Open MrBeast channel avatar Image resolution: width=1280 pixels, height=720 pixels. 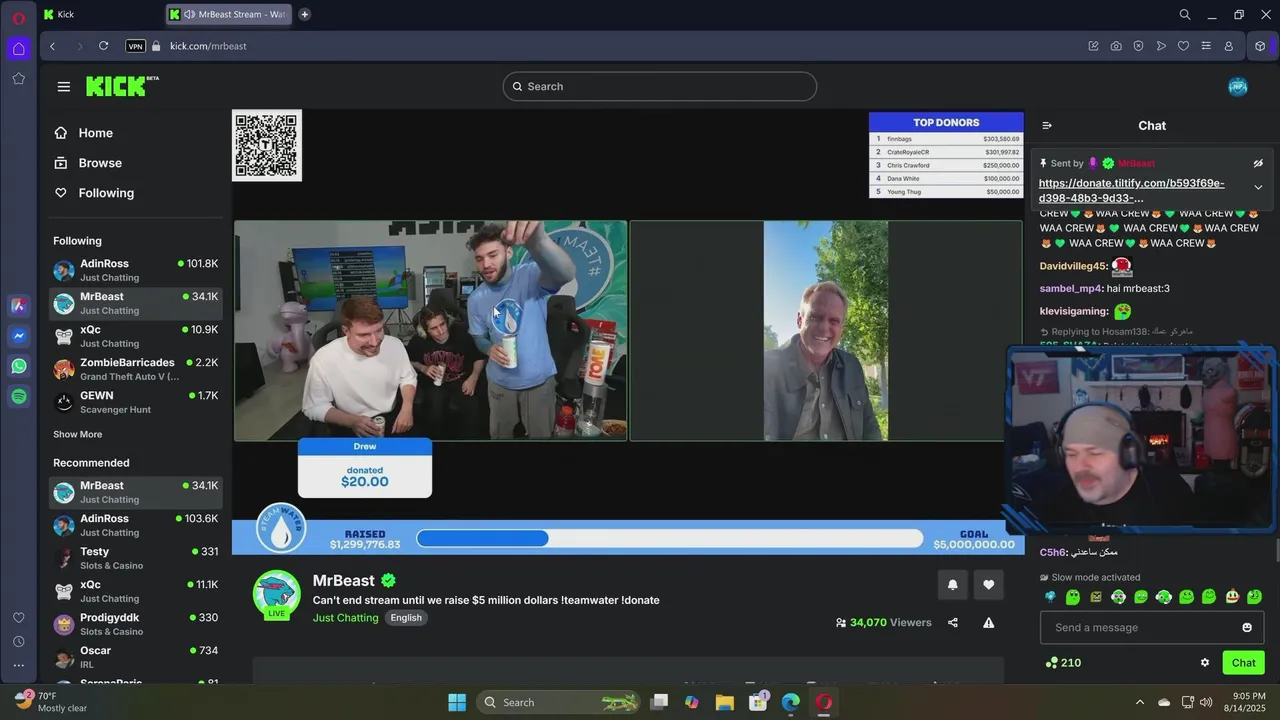(x=277, y=595)
